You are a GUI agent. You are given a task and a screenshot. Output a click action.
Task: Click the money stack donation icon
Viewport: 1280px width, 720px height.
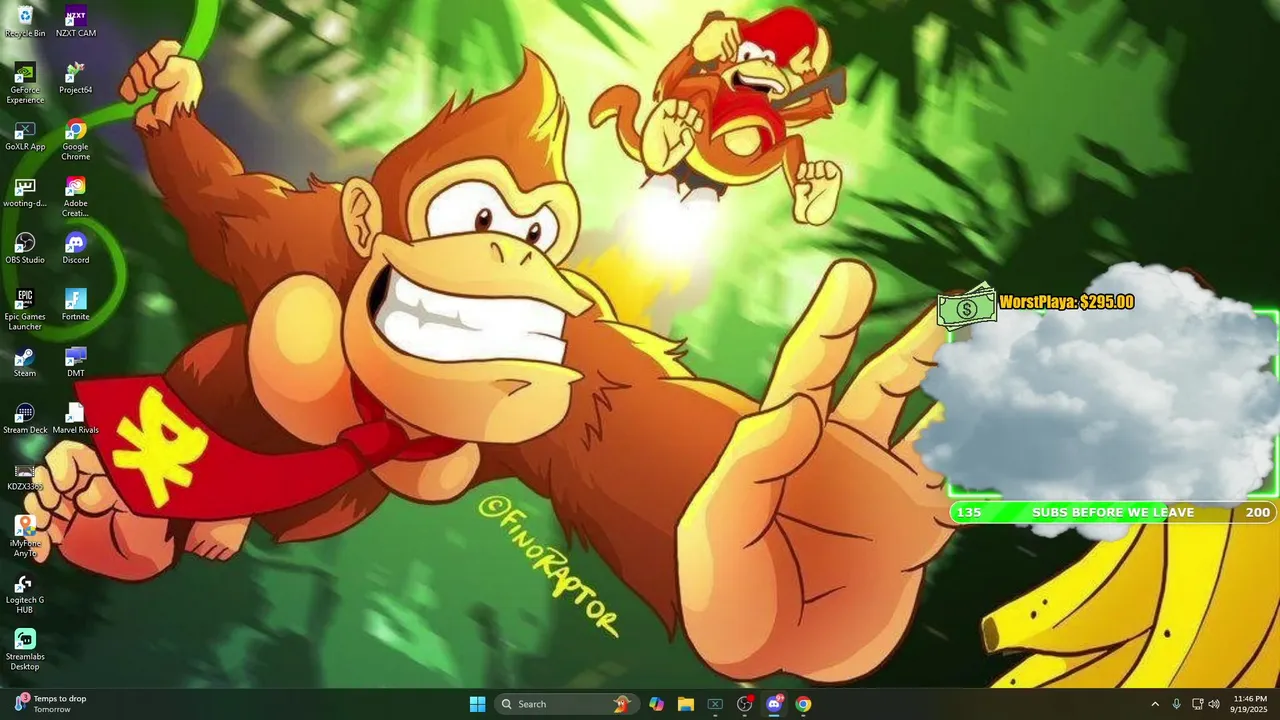click(967, 307)
